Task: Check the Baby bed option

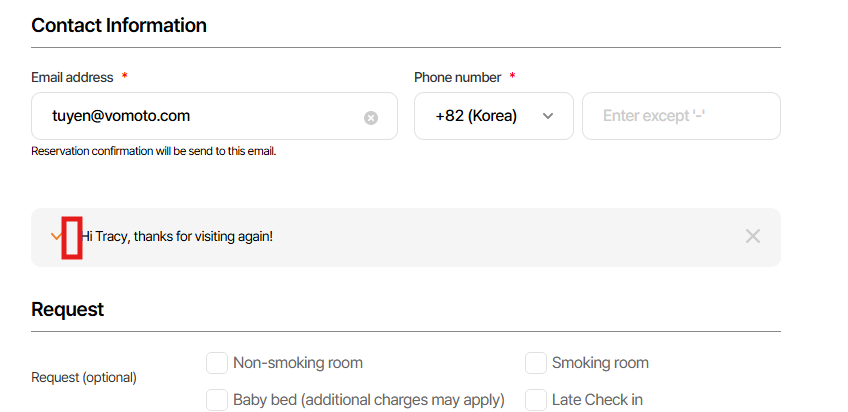Action: (x=217, y=400)
